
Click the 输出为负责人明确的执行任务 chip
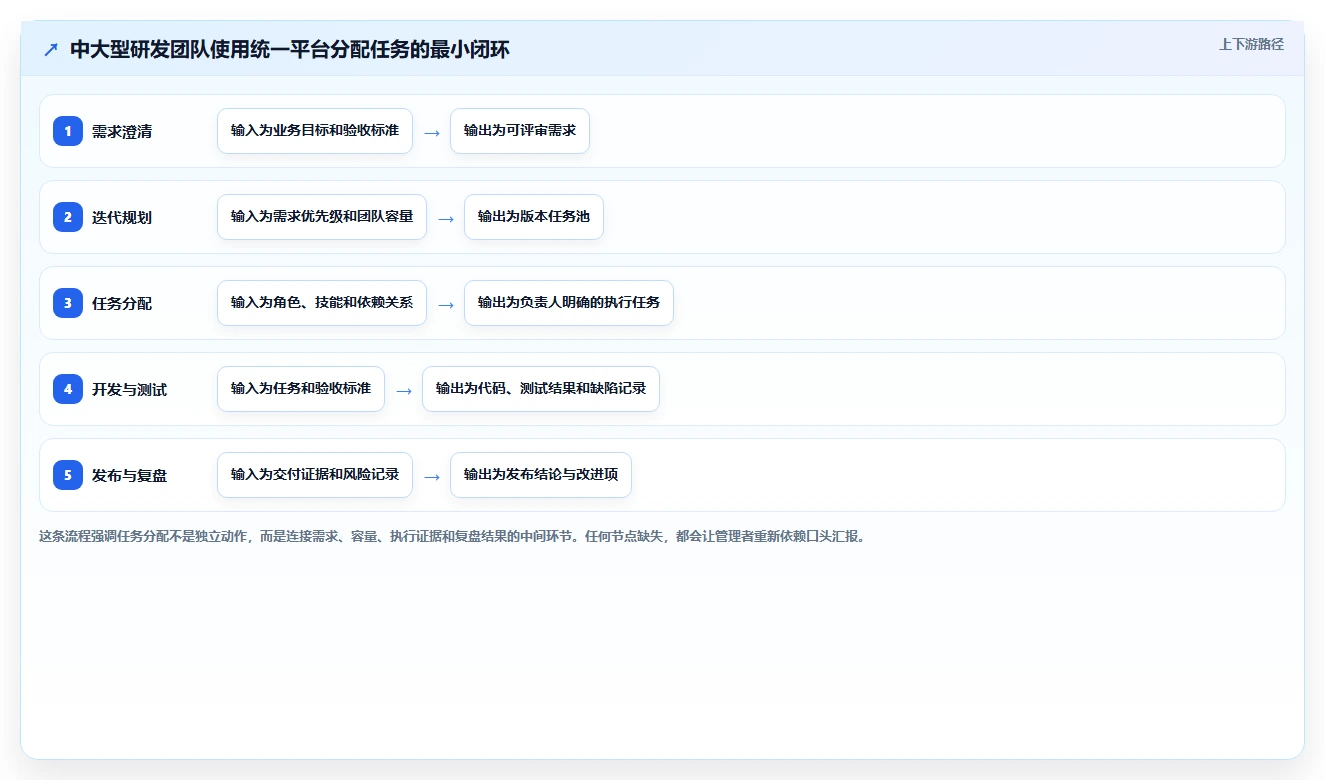point(569,303)
